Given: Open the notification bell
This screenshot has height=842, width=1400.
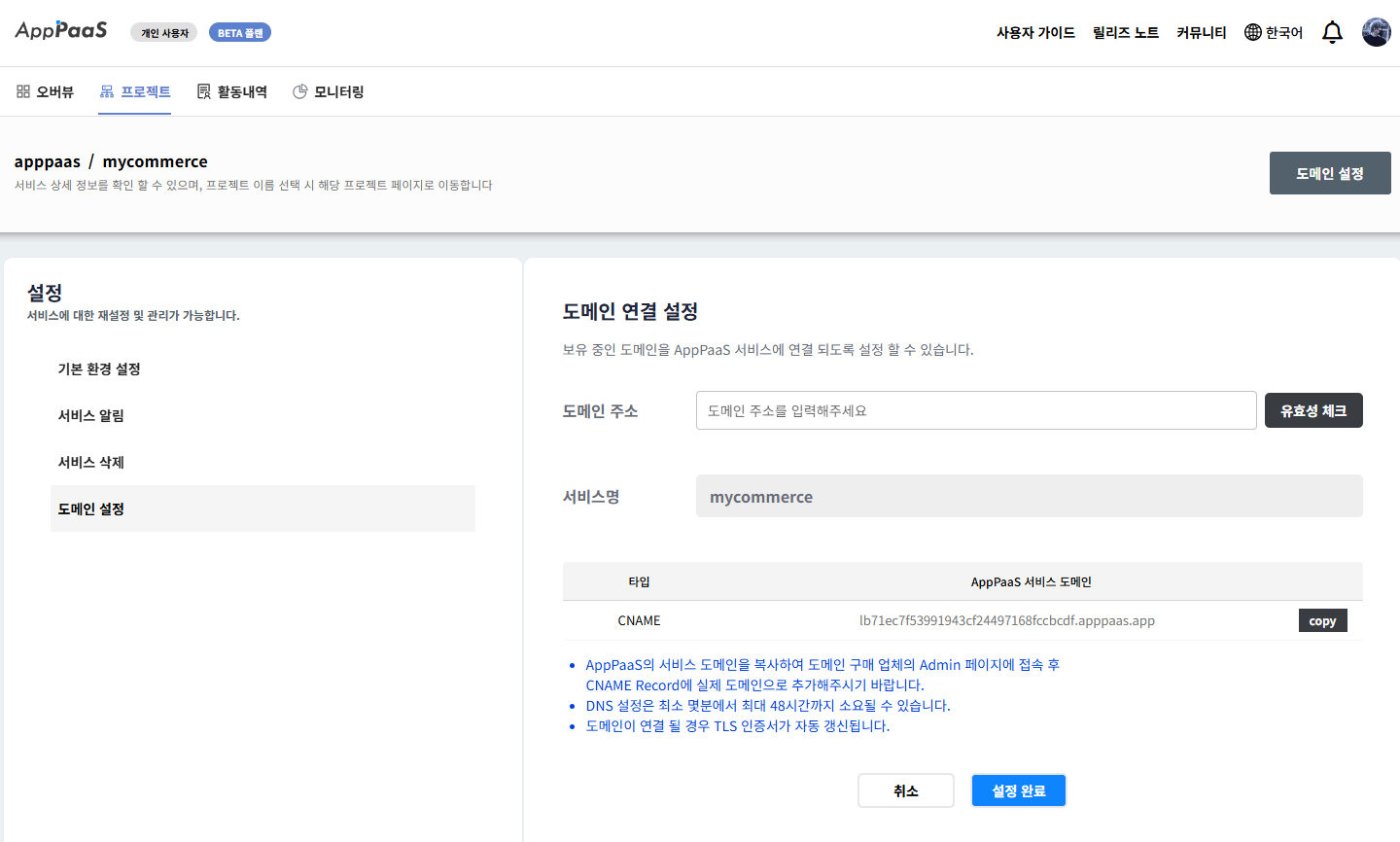Looking at the screenshot, I should pos(1332,32).
